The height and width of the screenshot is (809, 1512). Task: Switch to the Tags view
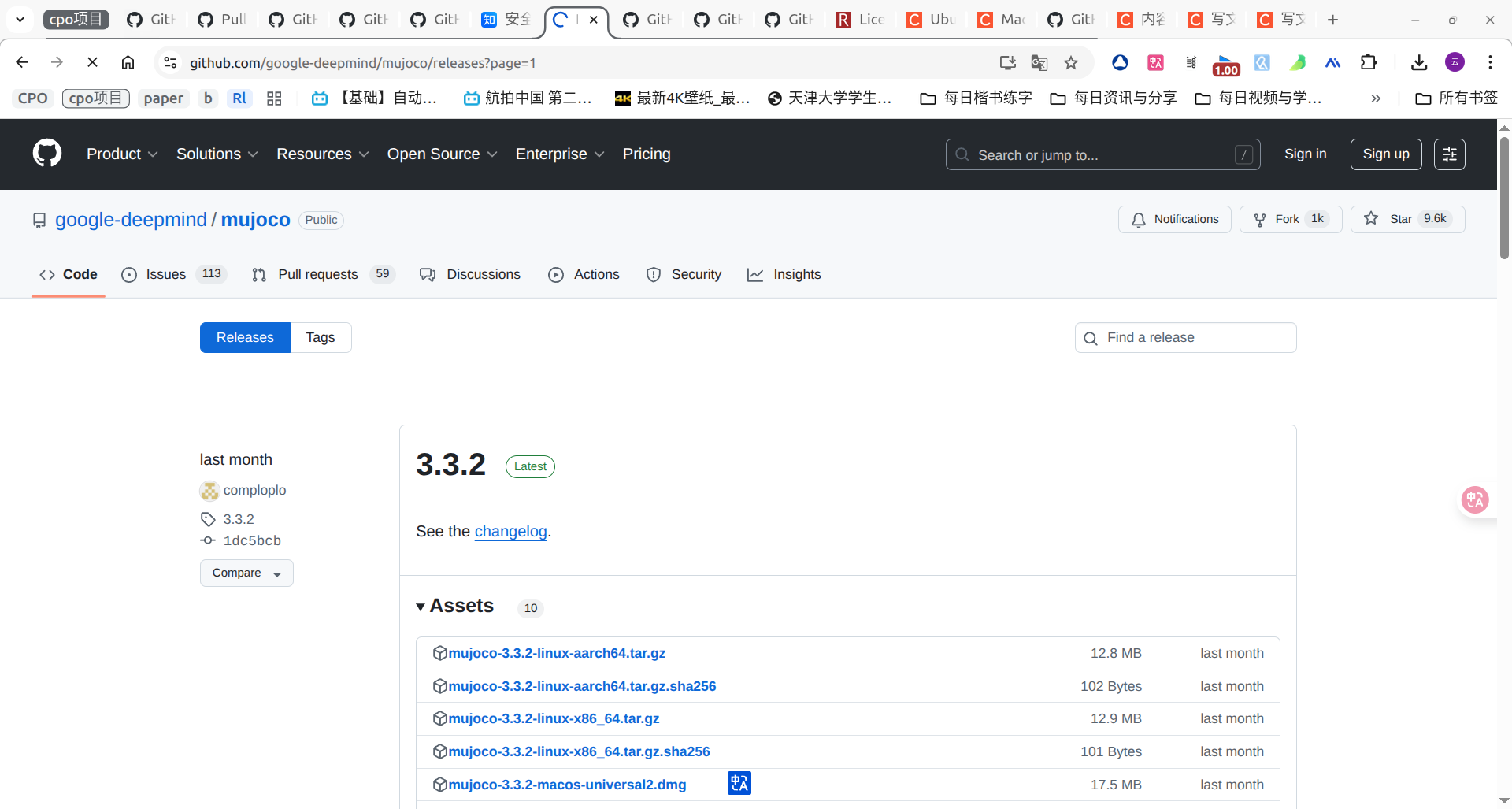point(321,337)
